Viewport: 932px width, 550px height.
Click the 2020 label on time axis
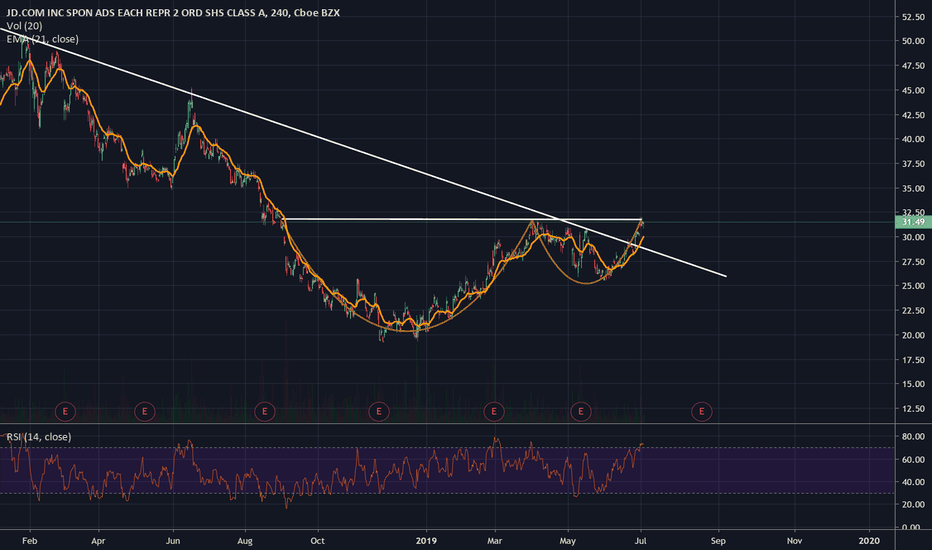(869, 540)
